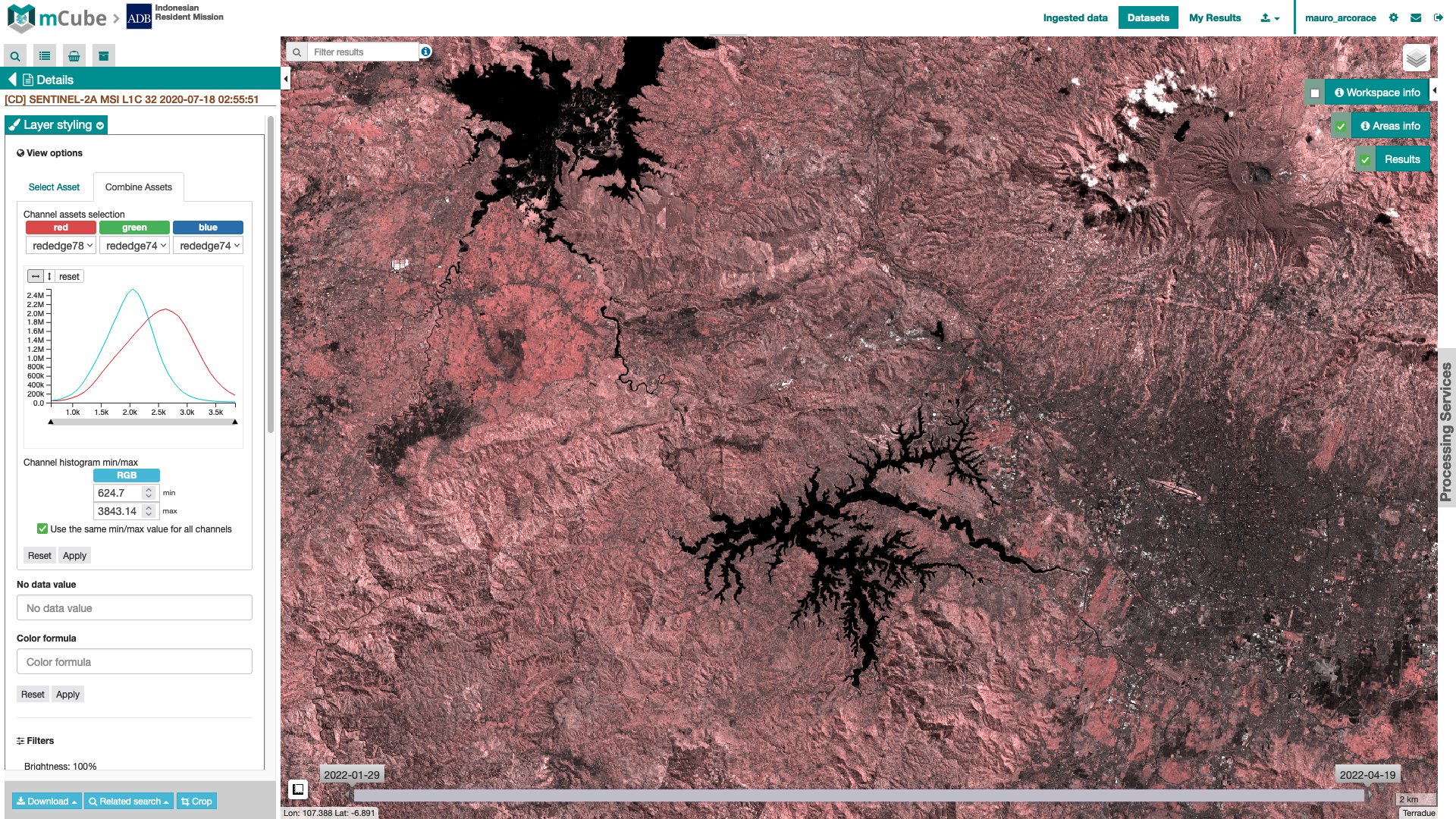The height and width of the screenshot is (819, 1456).
Task: Uncheck same min/max value for all channels
Action: coord(42,529)
